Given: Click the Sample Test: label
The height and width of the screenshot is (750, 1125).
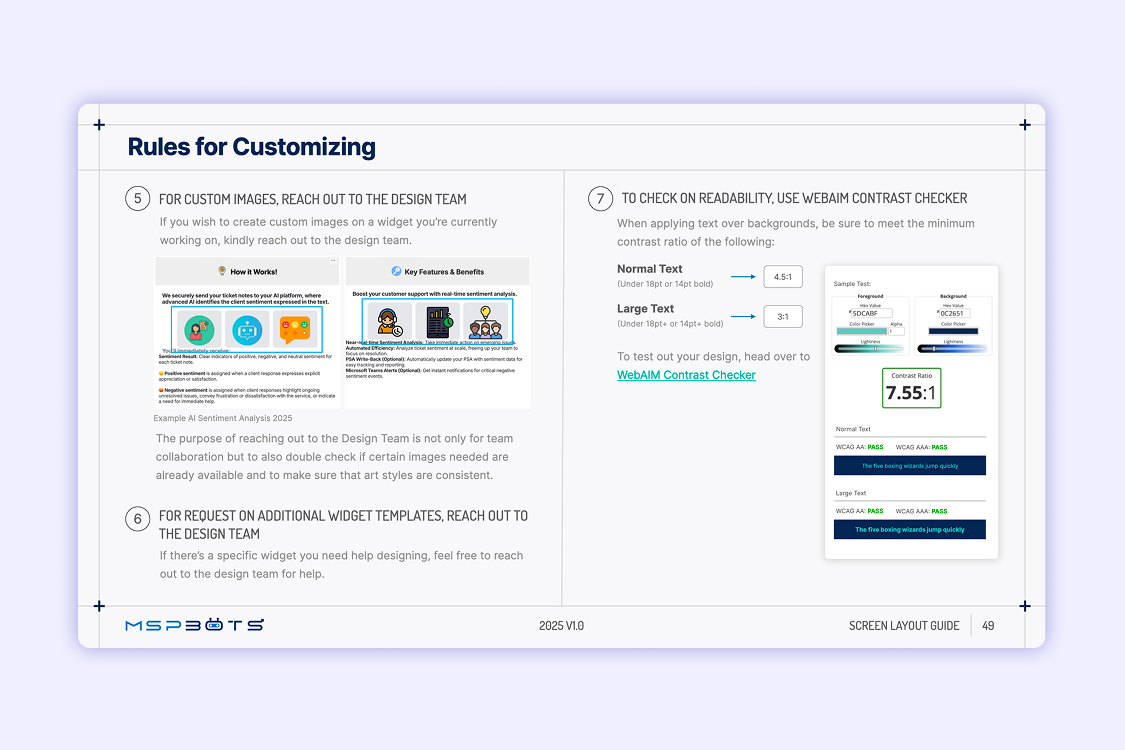Looking at the screenshot, I should click(x=852, y=283).
